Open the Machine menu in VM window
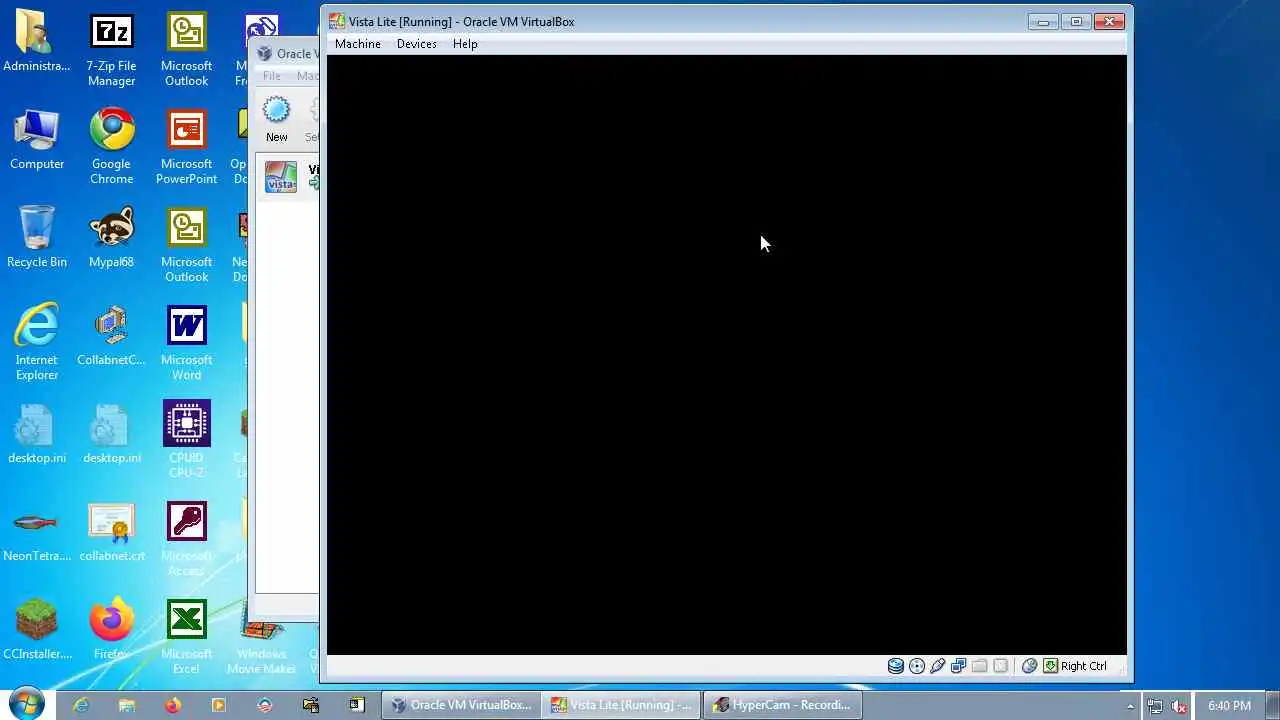1280x720 pixels. [x=357, y=44]
